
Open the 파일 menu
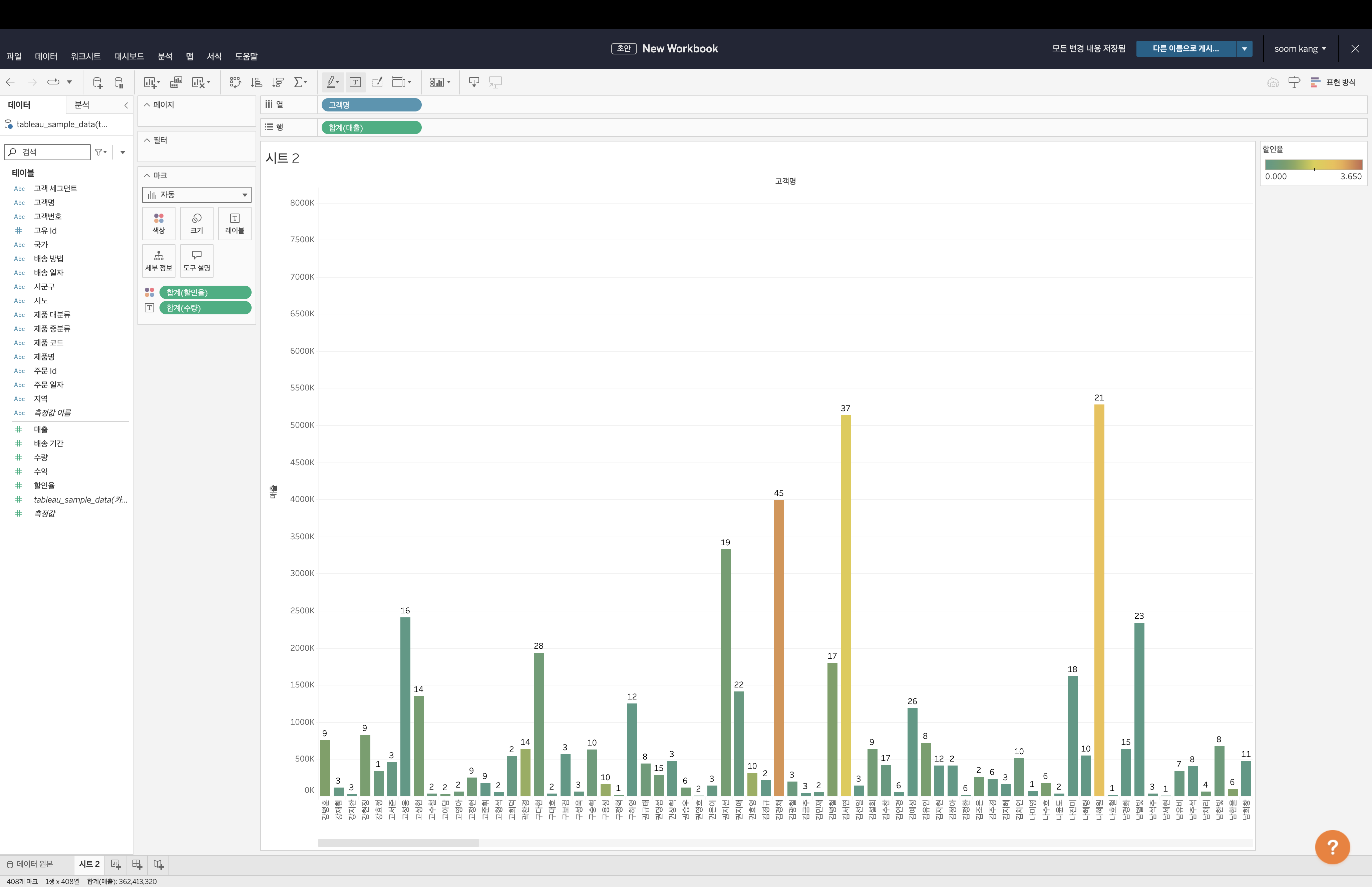click(x=14, y=56)
